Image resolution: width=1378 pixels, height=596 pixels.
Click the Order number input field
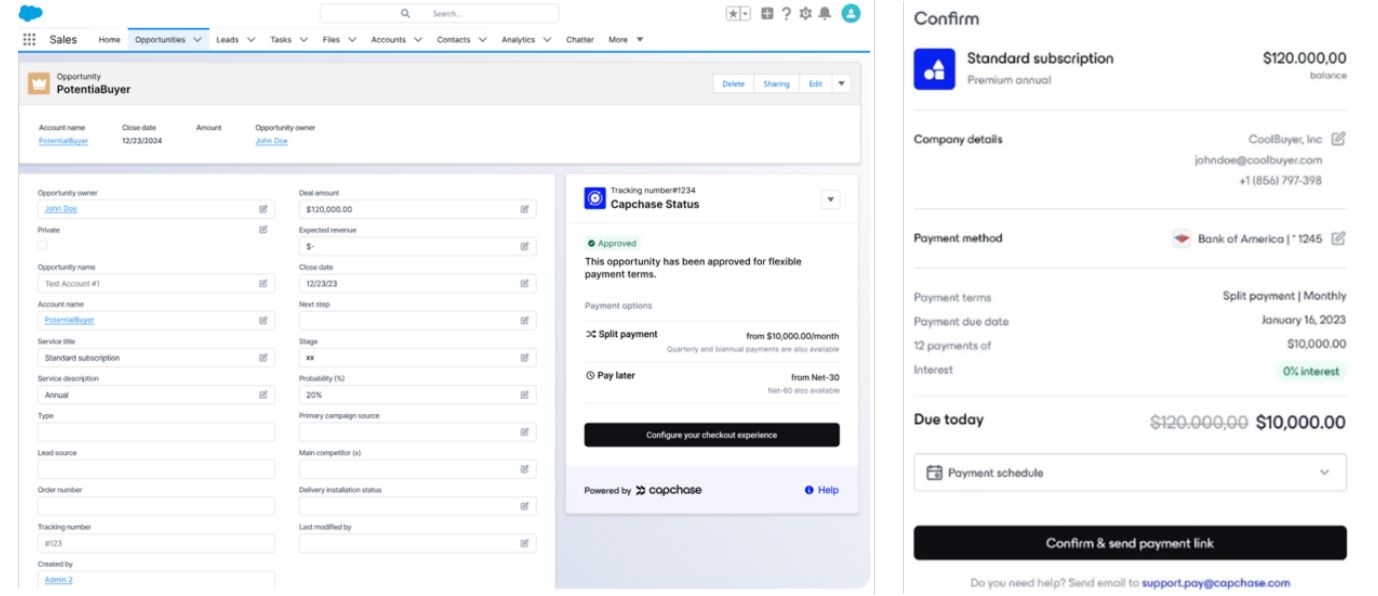click(x=156, y=506)
